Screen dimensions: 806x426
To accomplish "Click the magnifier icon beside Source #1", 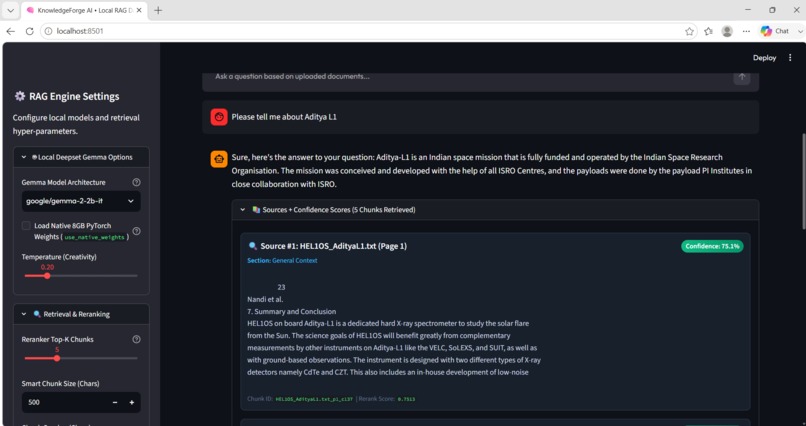I will pyautogui.click(x=252, y=246).
